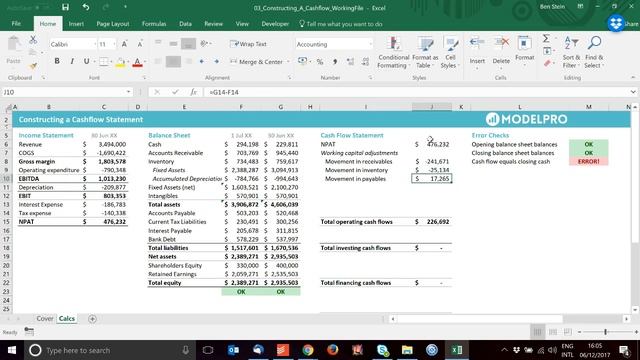Switch to Page Break Preview in status bar

[x=568, y=332]
